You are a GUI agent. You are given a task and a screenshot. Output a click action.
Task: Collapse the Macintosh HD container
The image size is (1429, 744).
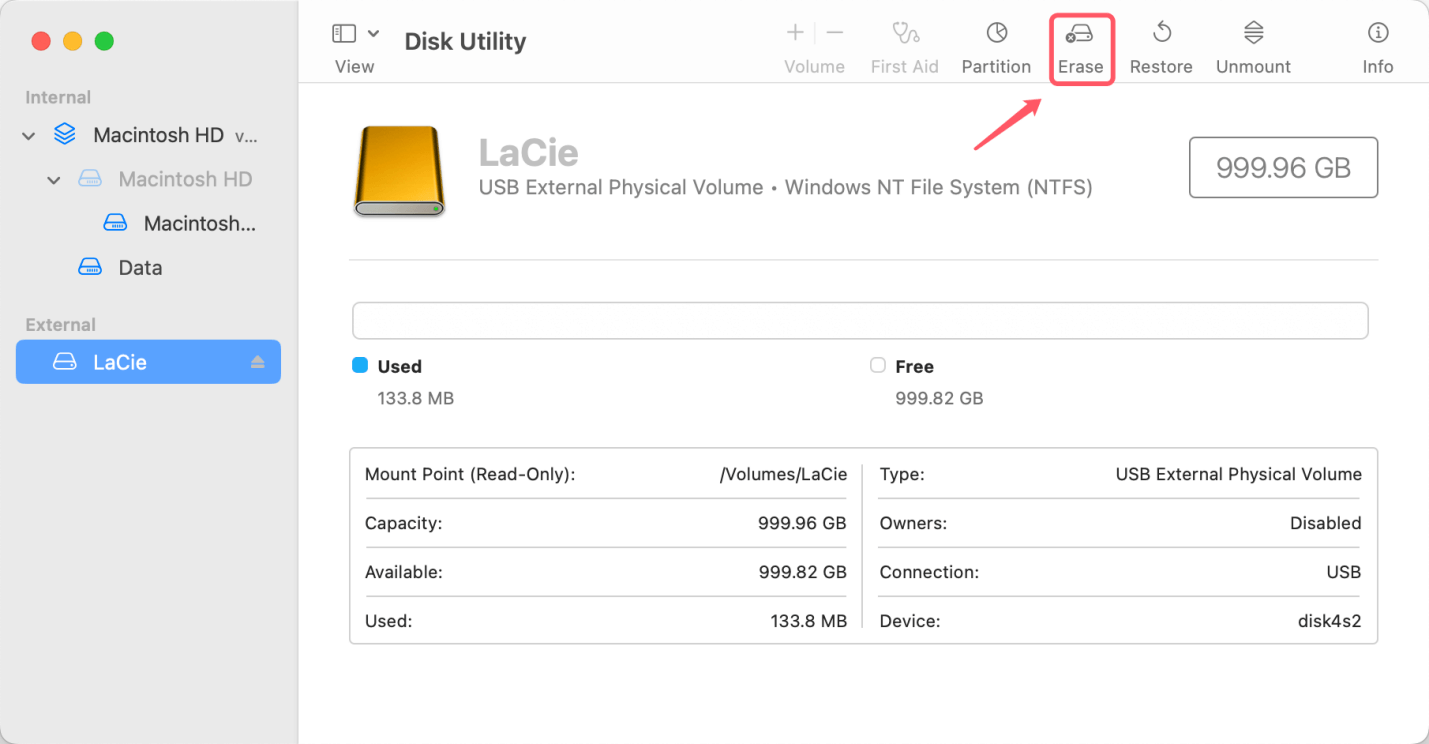coord(28,135)
